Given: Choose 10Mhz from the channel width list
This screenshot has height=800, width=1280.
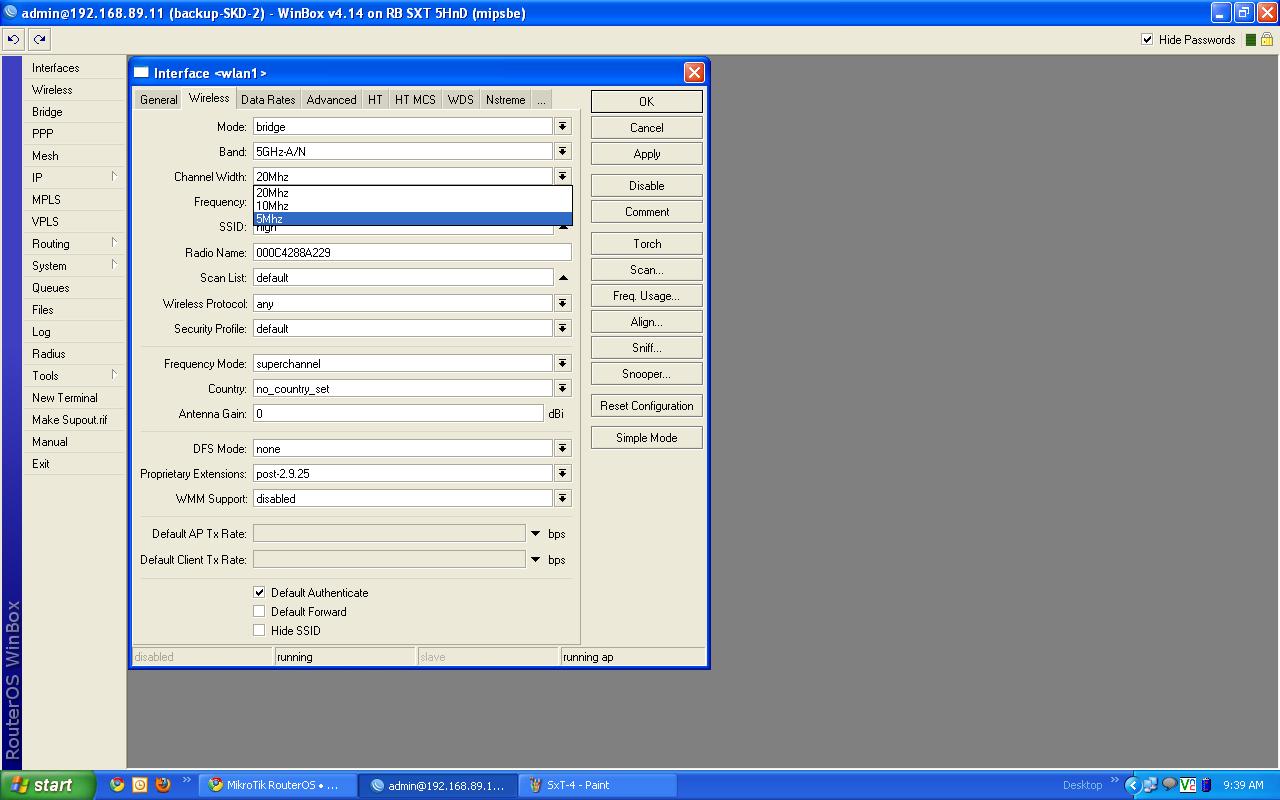Looking at the screenshot, I should point(412,206).
